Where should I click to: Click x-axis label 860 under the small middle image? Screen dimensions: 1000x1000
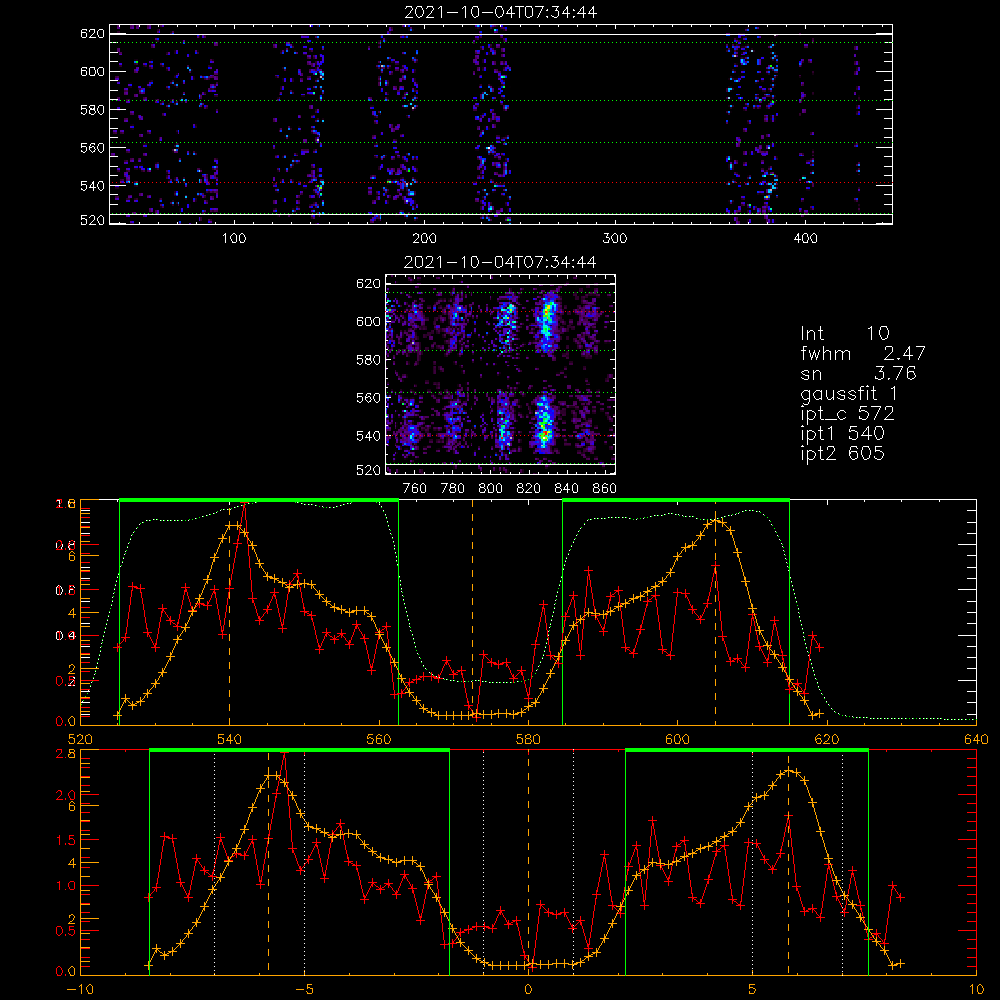pyautogui.click(x=605, y=489)
